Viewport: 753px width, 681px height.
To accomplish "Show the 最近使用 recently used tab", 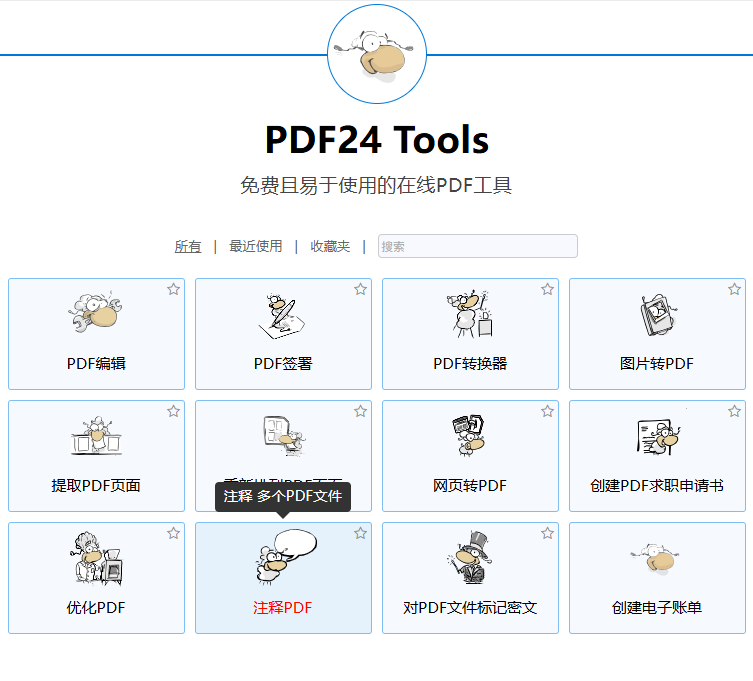I will 255,246.
